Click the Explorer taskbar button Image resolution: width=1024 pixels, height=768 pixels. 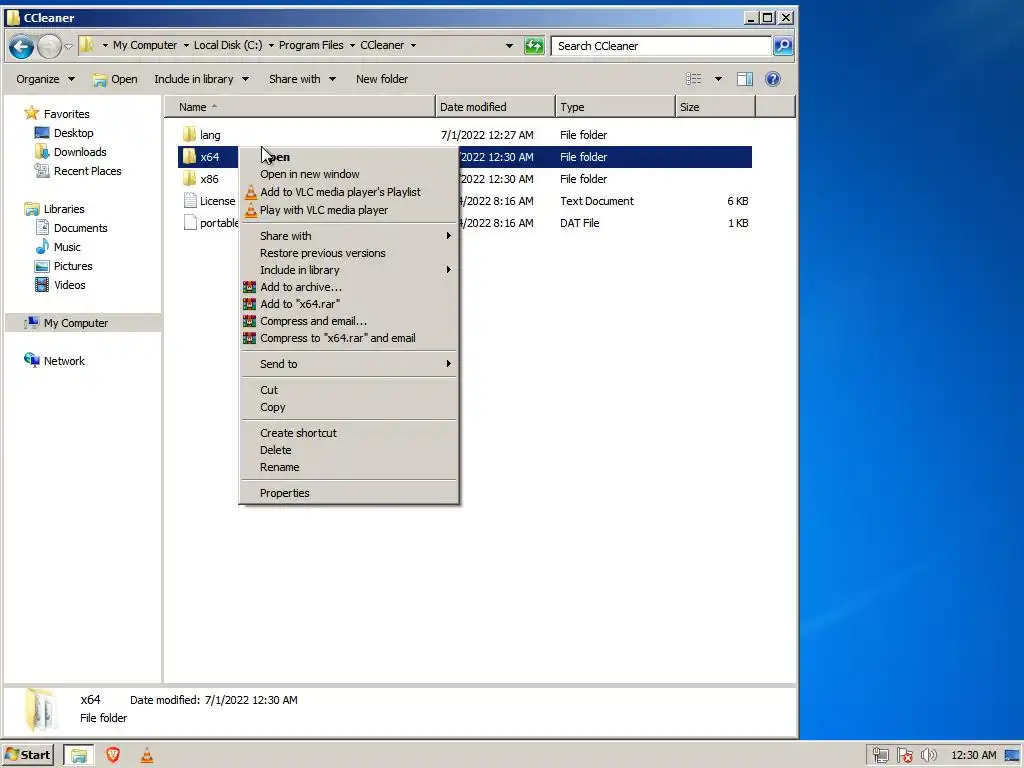pos(78,755)
